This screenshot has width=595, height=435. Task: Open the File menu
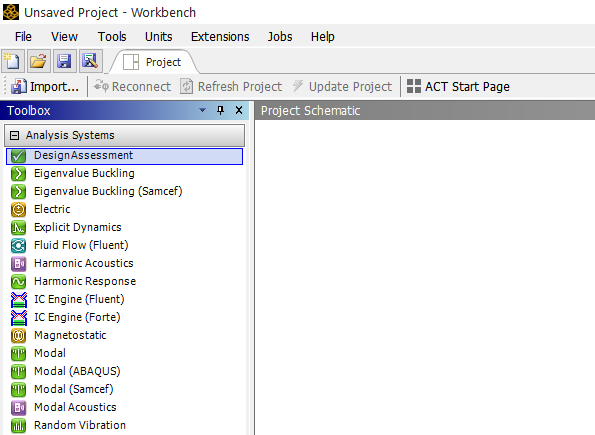point(23,36)
